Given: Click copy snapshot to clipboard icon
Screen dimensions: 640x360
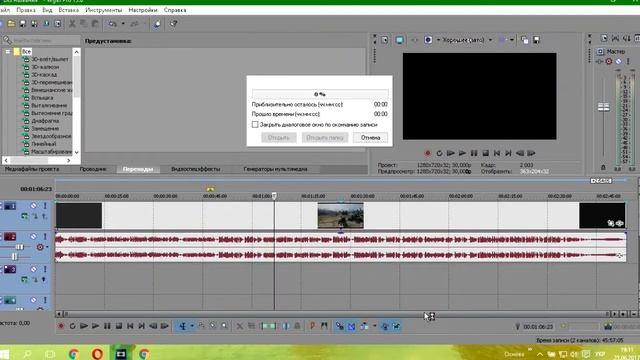Looking at the screenshot, I should 525,40.
